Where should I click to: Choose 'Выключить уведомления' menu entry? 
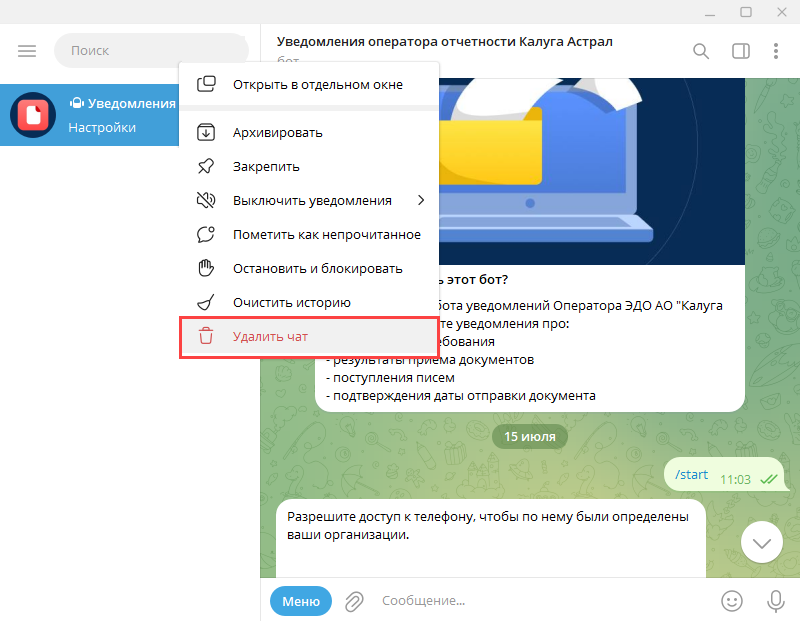pyautogui.click(x=309, y=201)
